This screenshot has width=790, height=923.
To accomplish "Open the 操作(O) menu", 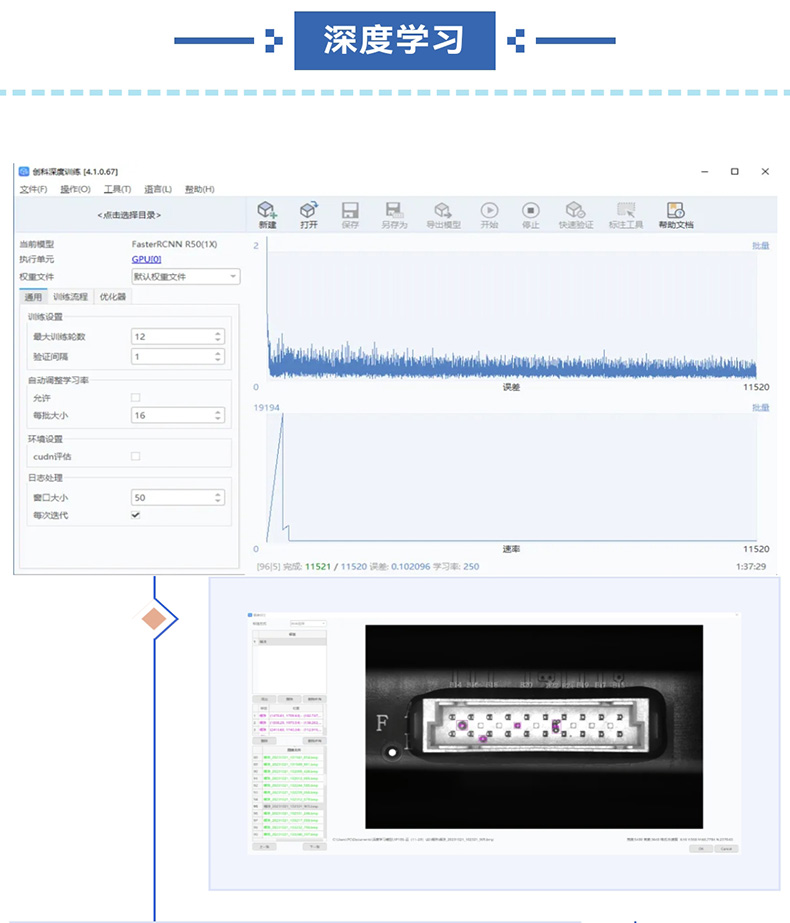I will (75, 189).
